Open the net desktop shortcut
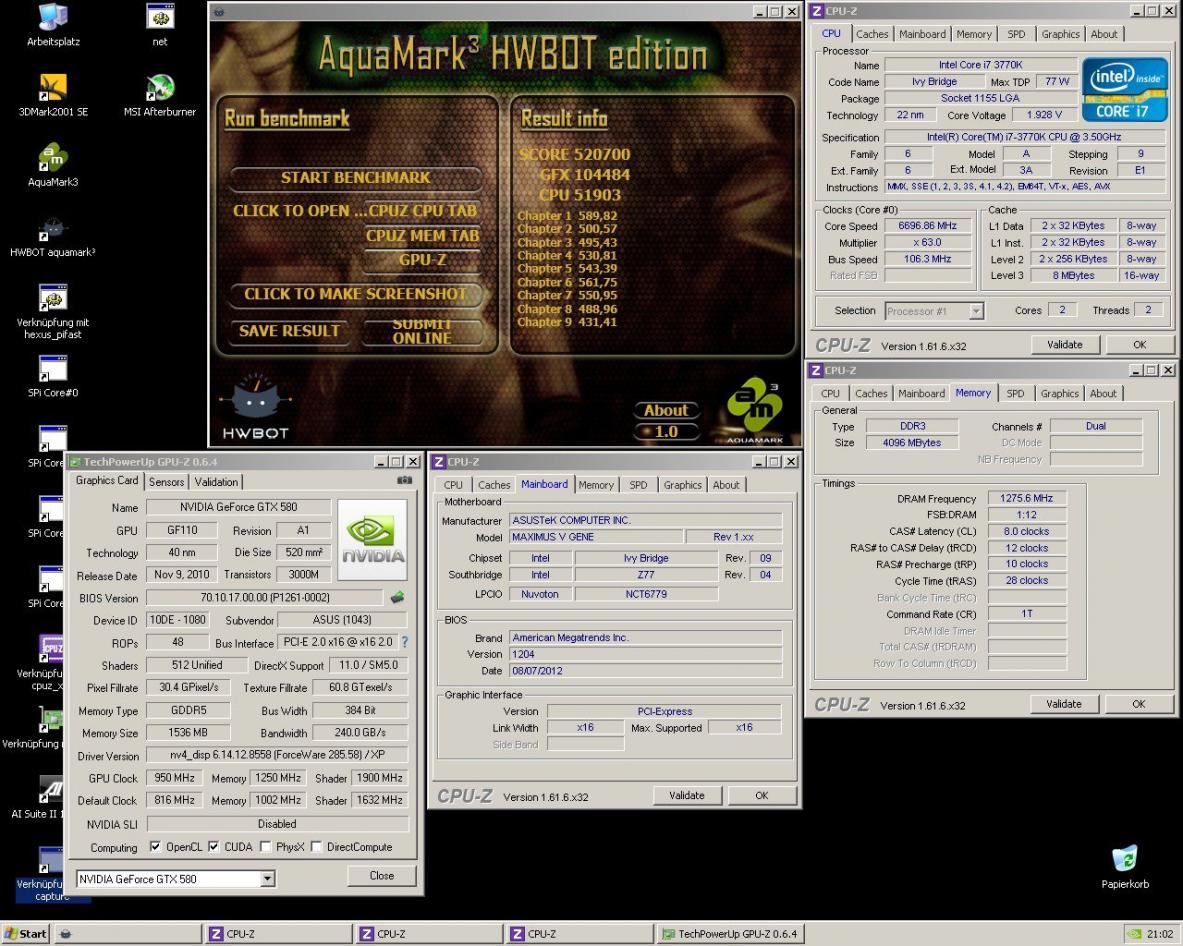 pyautogui.click(x=160, y=24)
